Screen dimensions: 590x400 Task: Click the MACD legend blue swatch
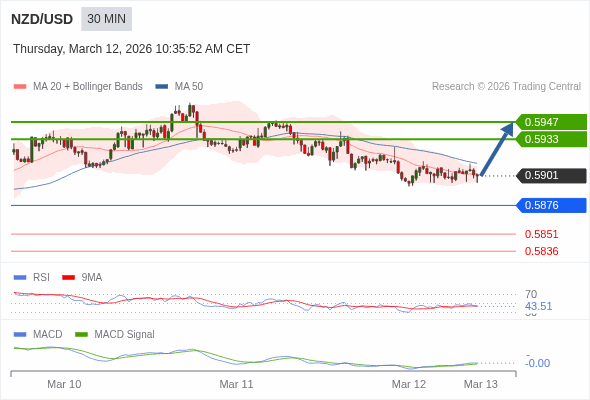[x=20, y=335]
